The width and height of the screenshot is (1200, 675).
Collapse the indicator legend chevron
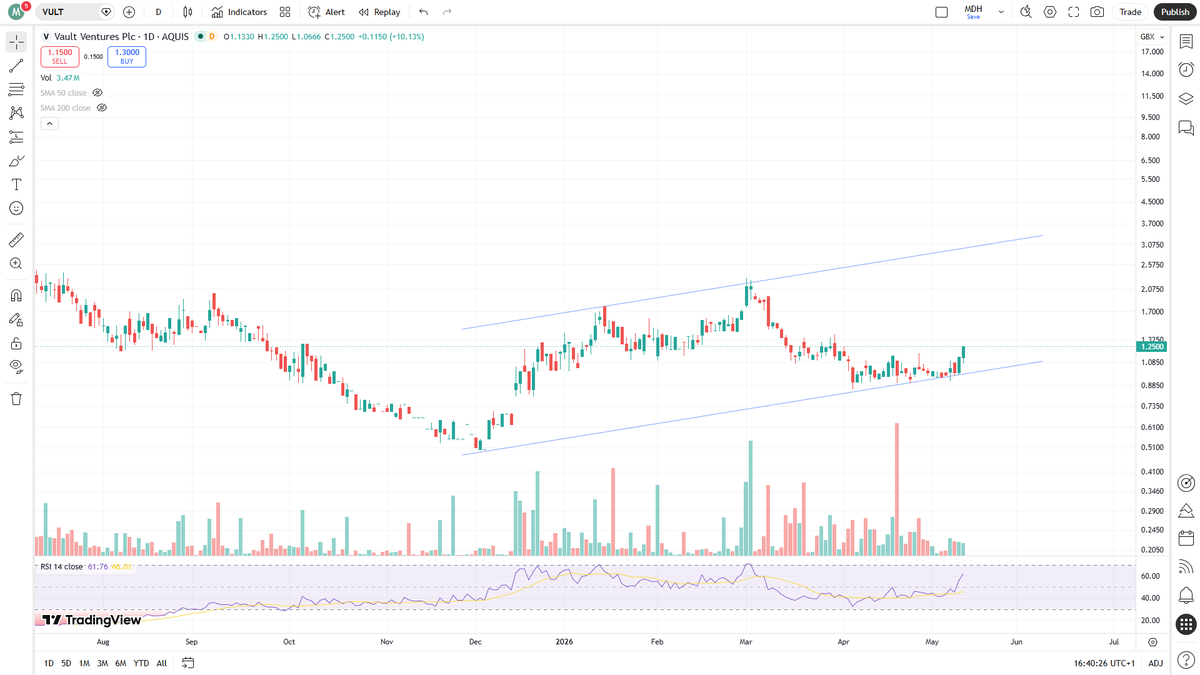50,123
